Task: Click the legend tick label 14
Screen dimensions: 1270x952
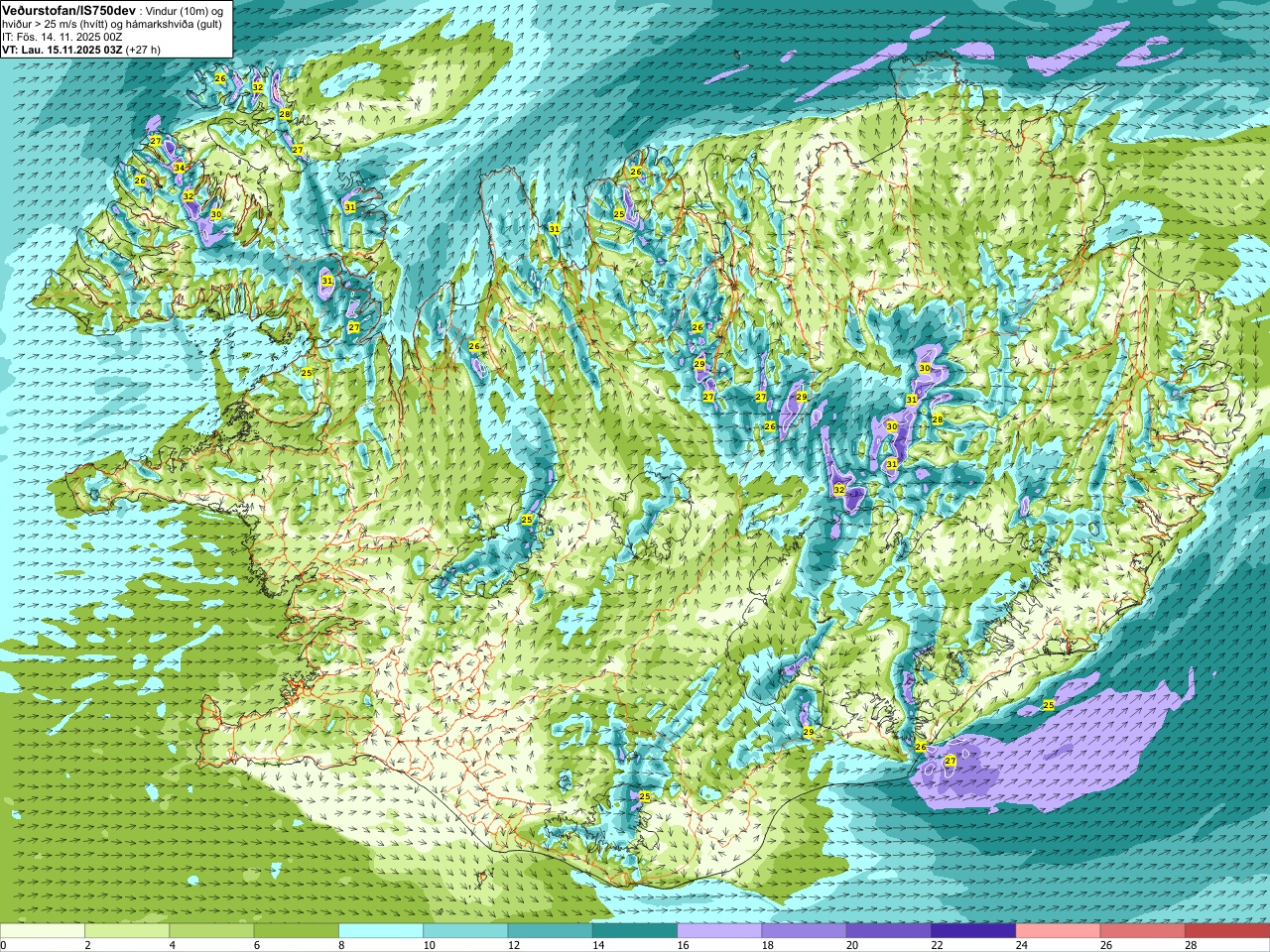Action: 598,945
